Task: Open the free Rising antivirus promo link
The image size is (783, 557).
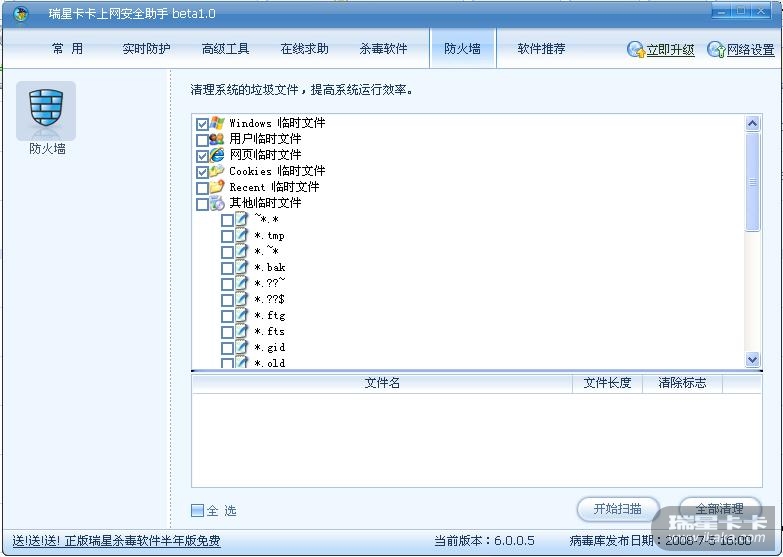Action: click(116, 541)
